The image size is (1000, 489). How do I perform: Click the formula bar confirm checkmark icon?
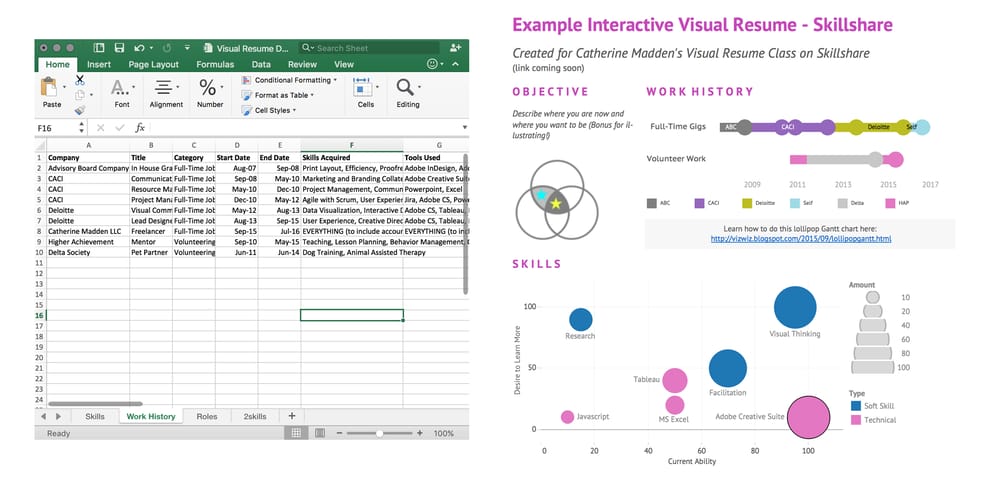[x=120, y=128]
